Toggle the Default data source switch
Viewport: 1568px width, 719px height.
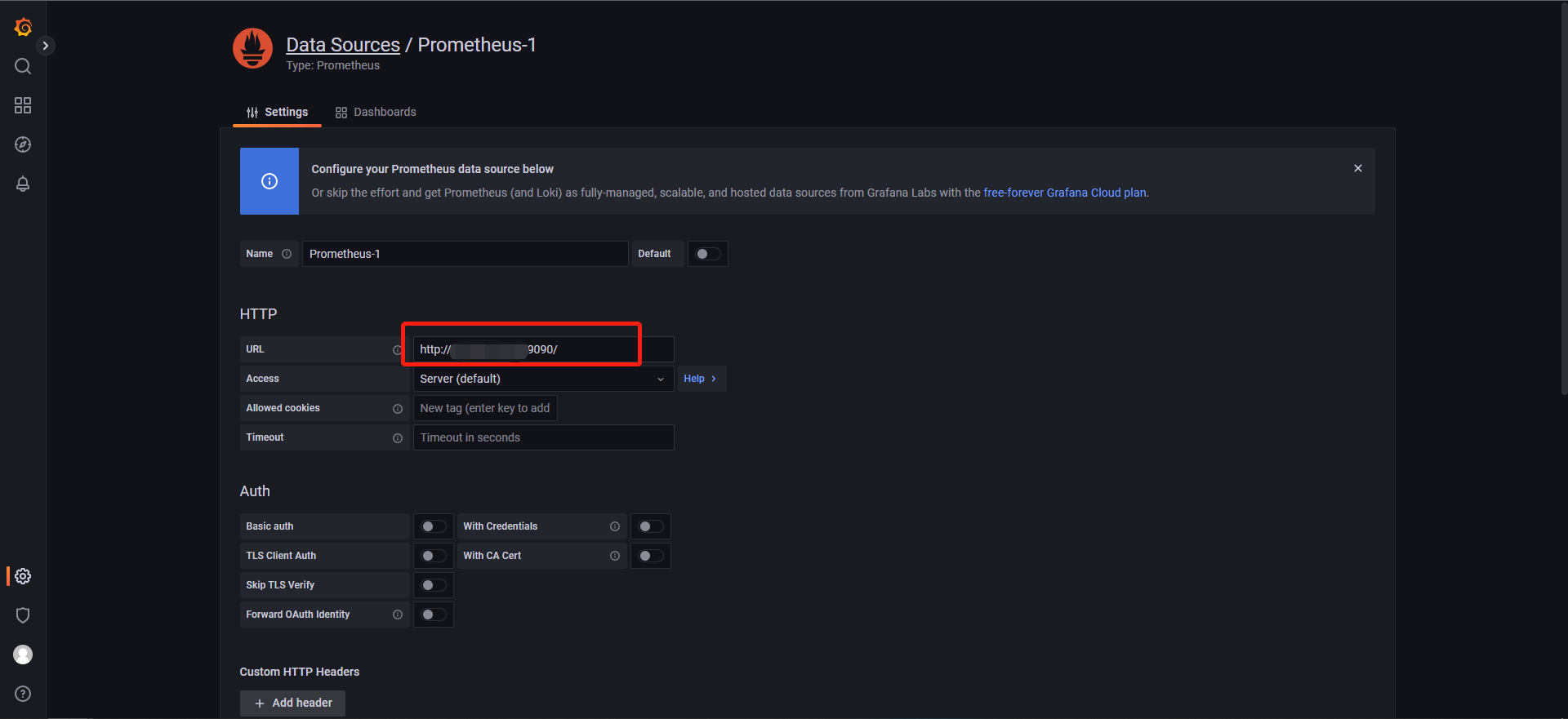click(x=708, y=254)
